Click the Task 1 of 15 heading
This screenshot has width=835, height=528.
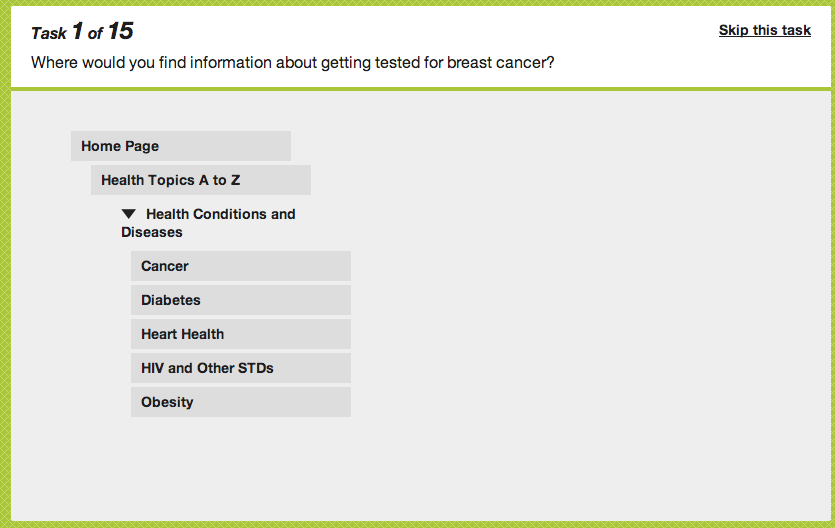82,32
